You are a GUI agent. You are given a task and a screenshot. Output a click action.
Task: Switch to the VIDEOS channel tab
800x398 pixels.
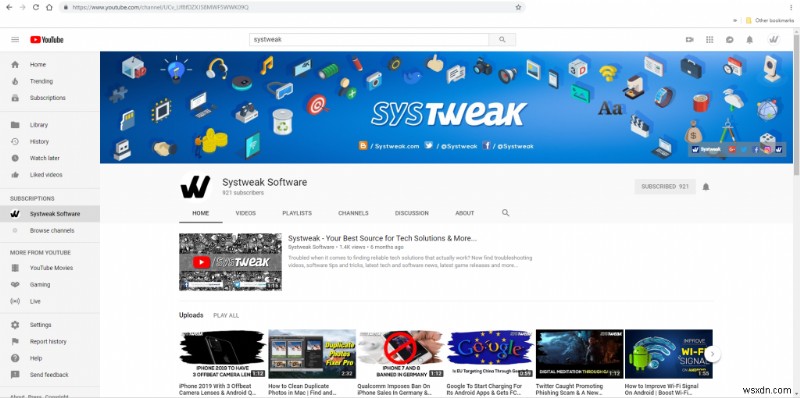pos(245,213)
